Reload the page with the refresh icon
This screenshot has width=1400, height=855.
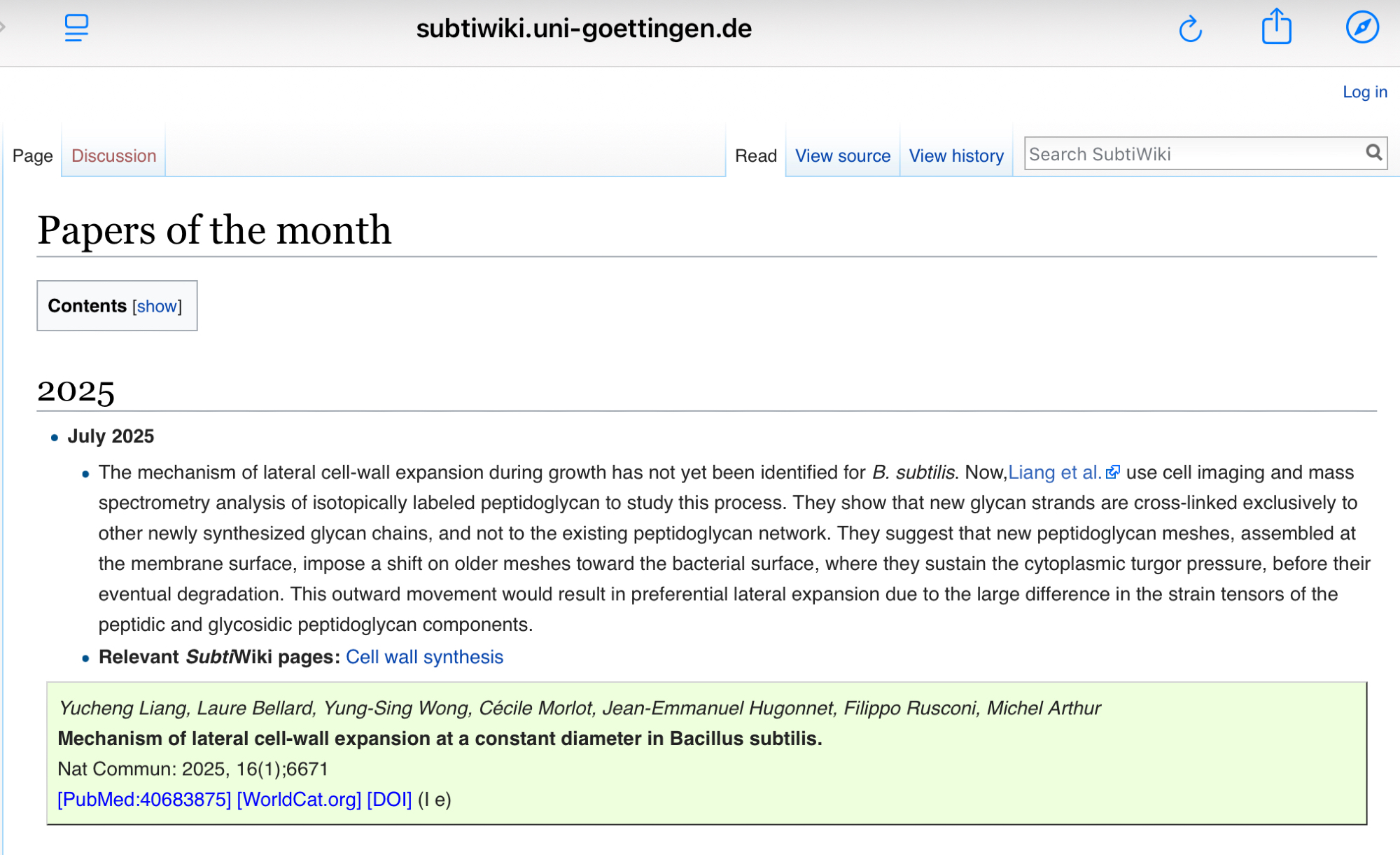1190,29
